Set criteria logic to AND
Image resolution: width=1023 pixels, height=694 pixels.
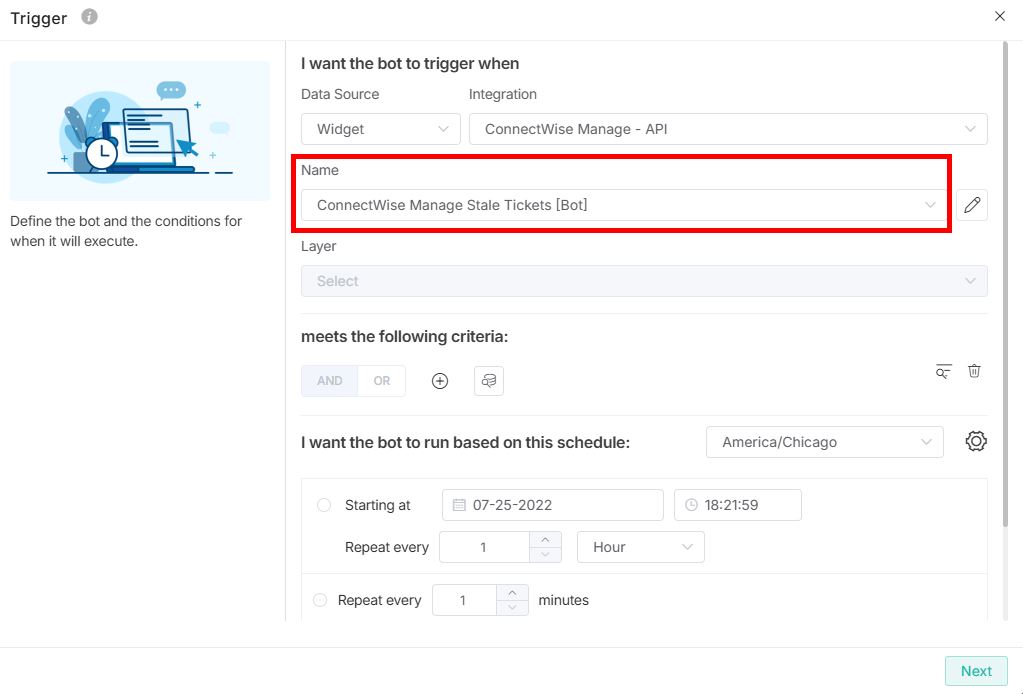[329, 381]
